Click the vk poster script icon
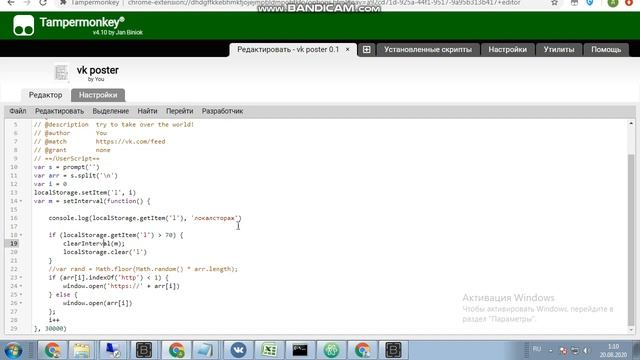The width and height of the screenshot is (640, 360). coord(61,73)
